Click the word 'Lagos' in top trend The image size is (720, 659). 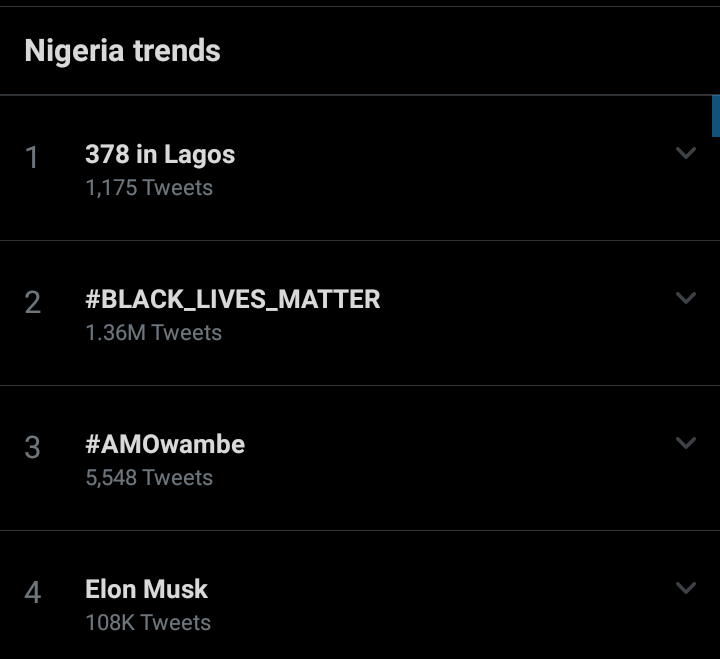200,155
